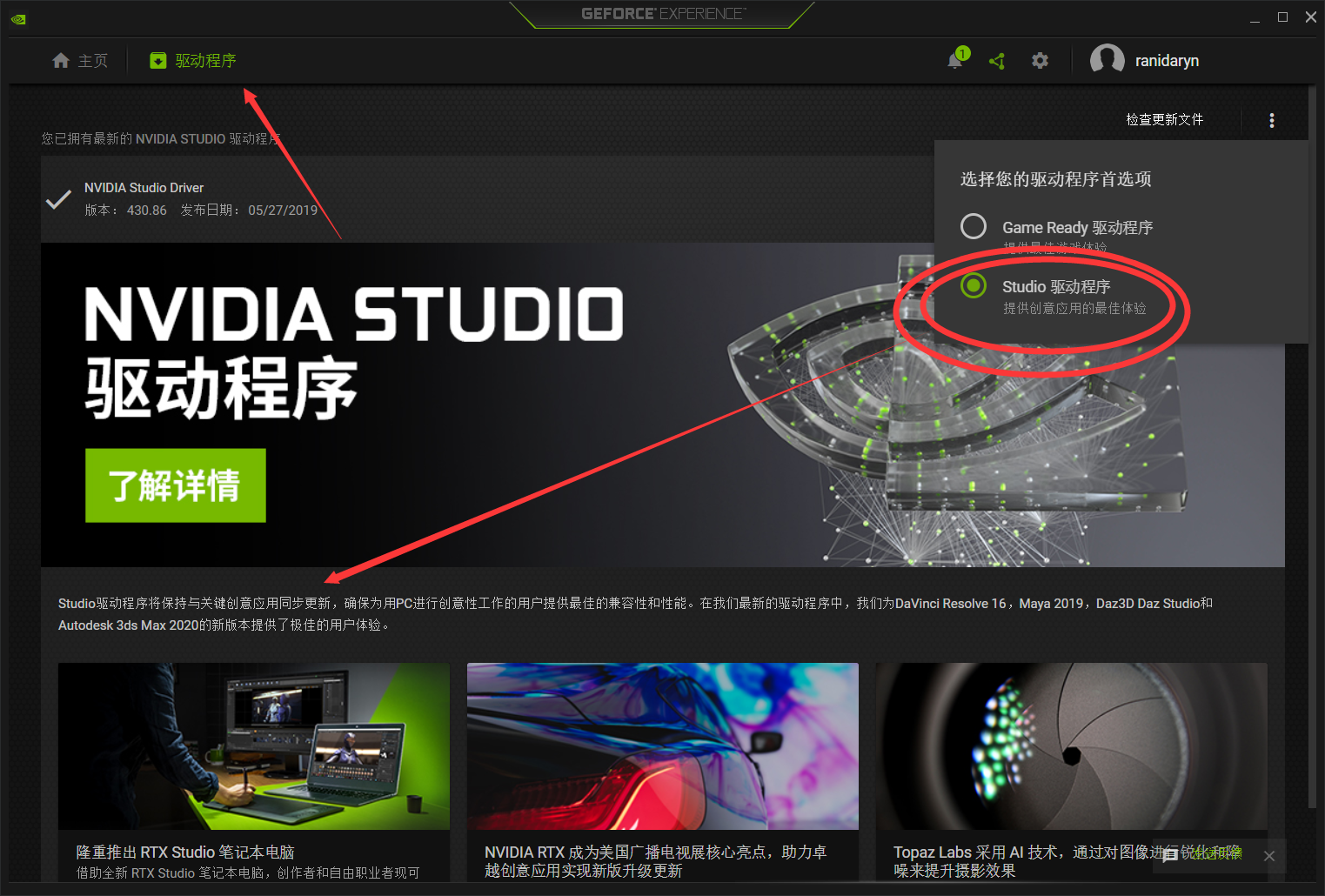
Task: Dismiss the feedback popup with its X
Action: click(1269, 856)
